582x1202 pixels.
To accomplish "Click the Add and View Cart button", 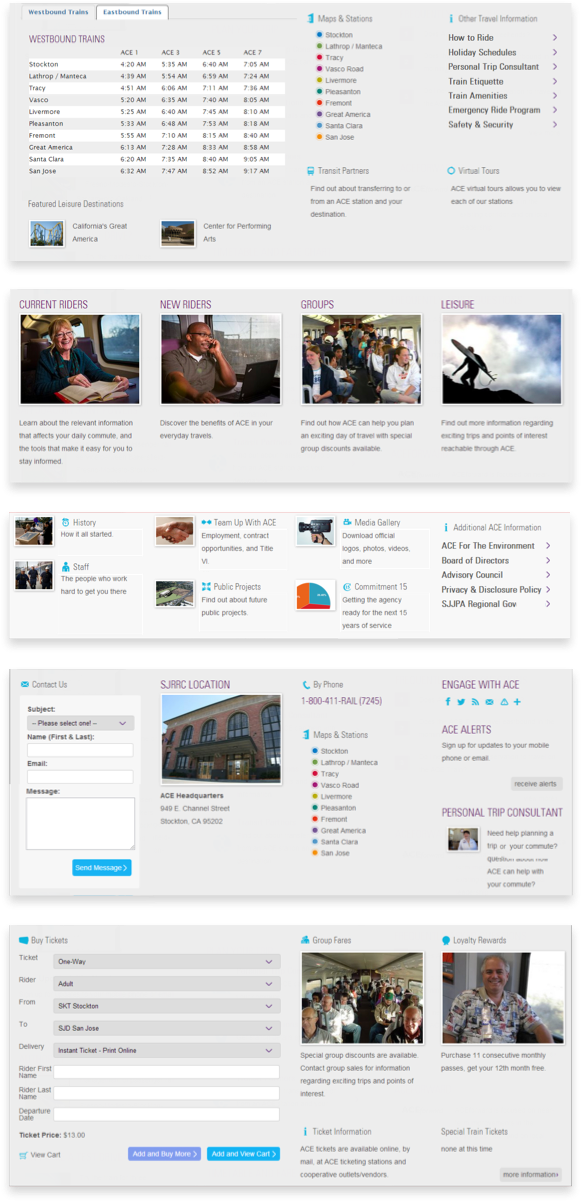I will pos(243,1154).
